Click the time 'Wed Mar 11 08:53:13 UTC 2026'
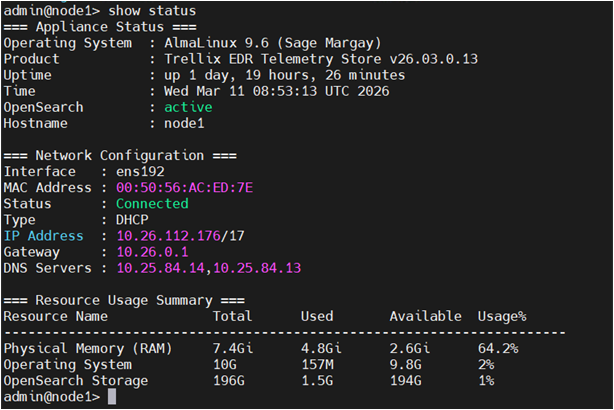 (x=276, y=91)
